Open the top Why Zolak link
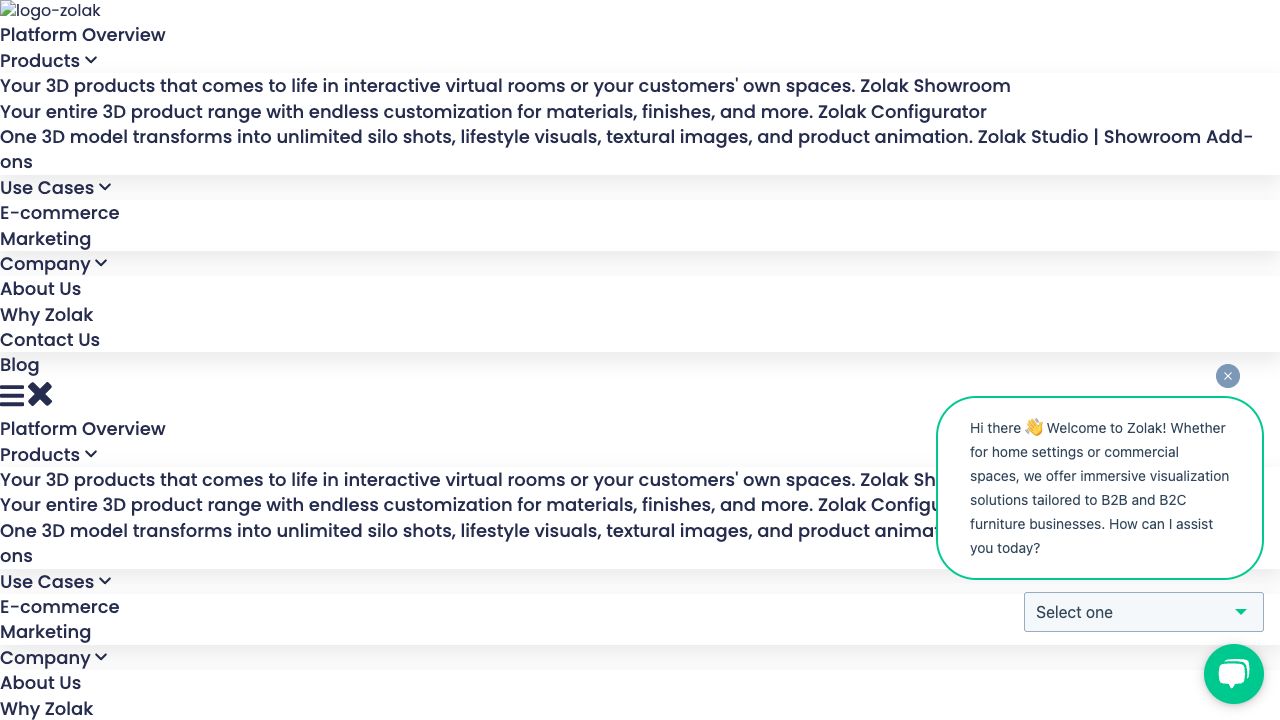Viewport: 1280px width, 720px height. coord(47,315)
